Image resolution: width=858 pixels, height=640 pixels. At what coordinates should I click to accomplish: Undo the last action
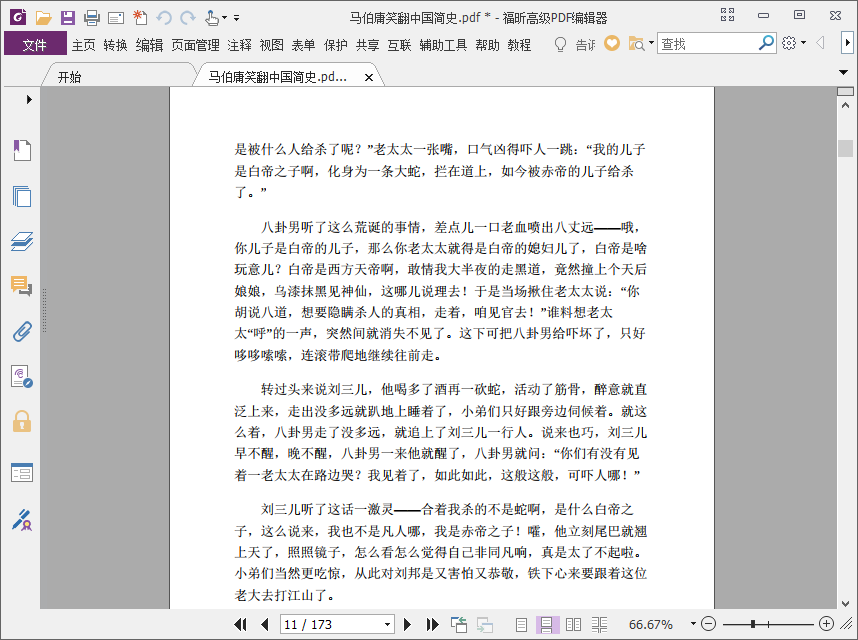coord(164,18)
